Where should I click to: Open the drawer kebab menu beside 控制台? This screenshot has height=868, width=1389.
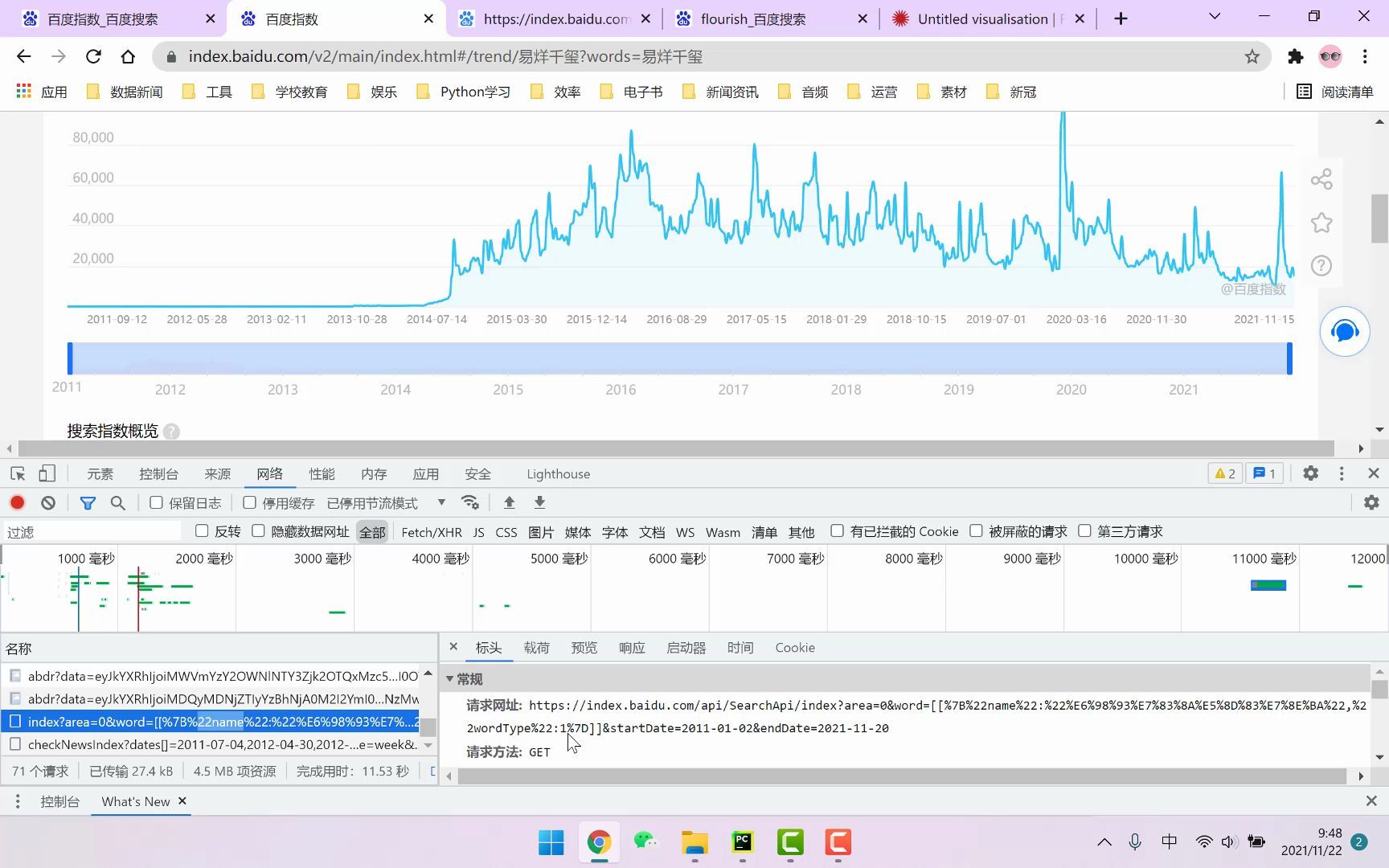(17, 801)
